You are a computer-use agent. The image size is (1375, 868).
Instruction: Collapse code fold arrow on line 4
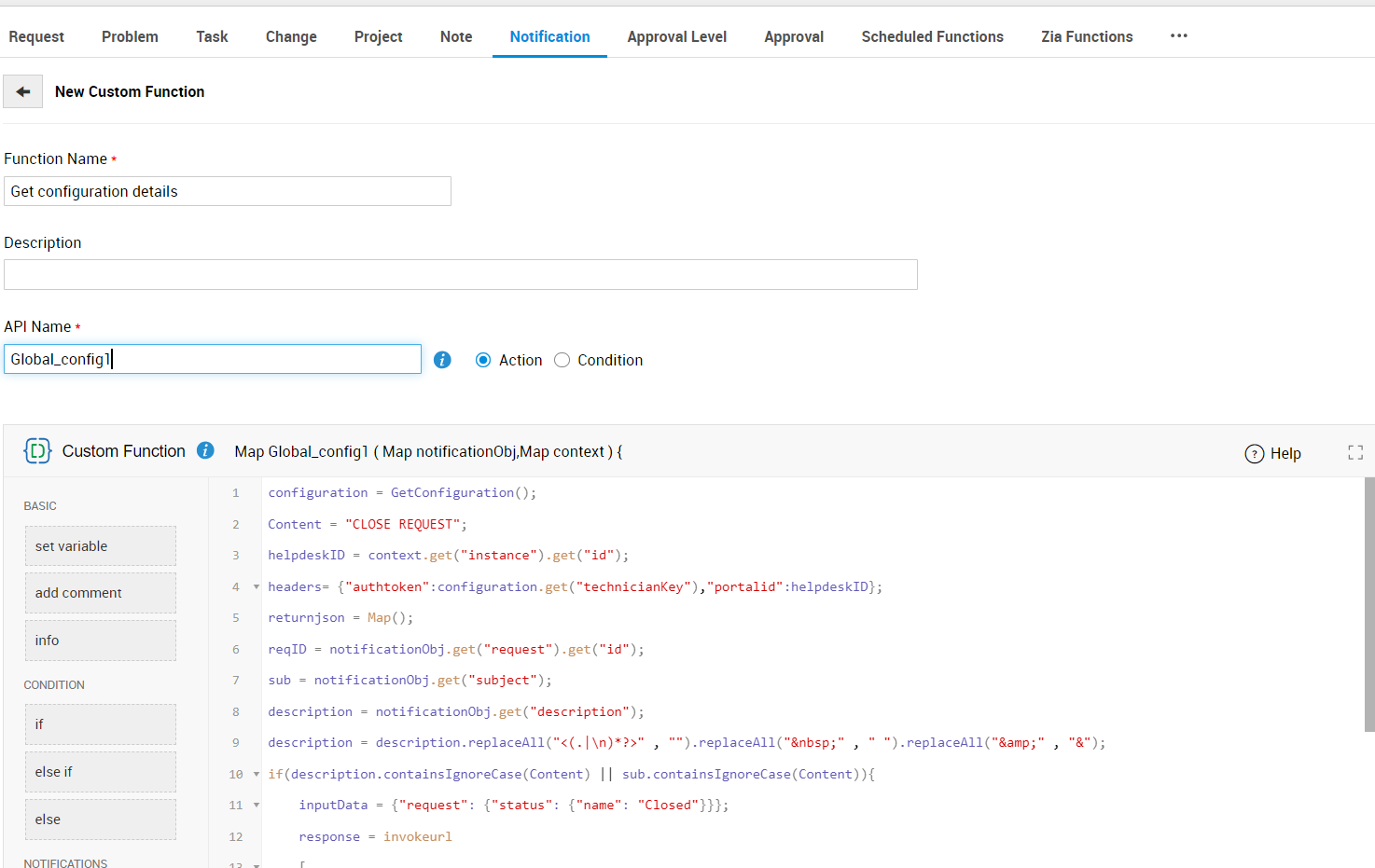(x=257, y=586)
